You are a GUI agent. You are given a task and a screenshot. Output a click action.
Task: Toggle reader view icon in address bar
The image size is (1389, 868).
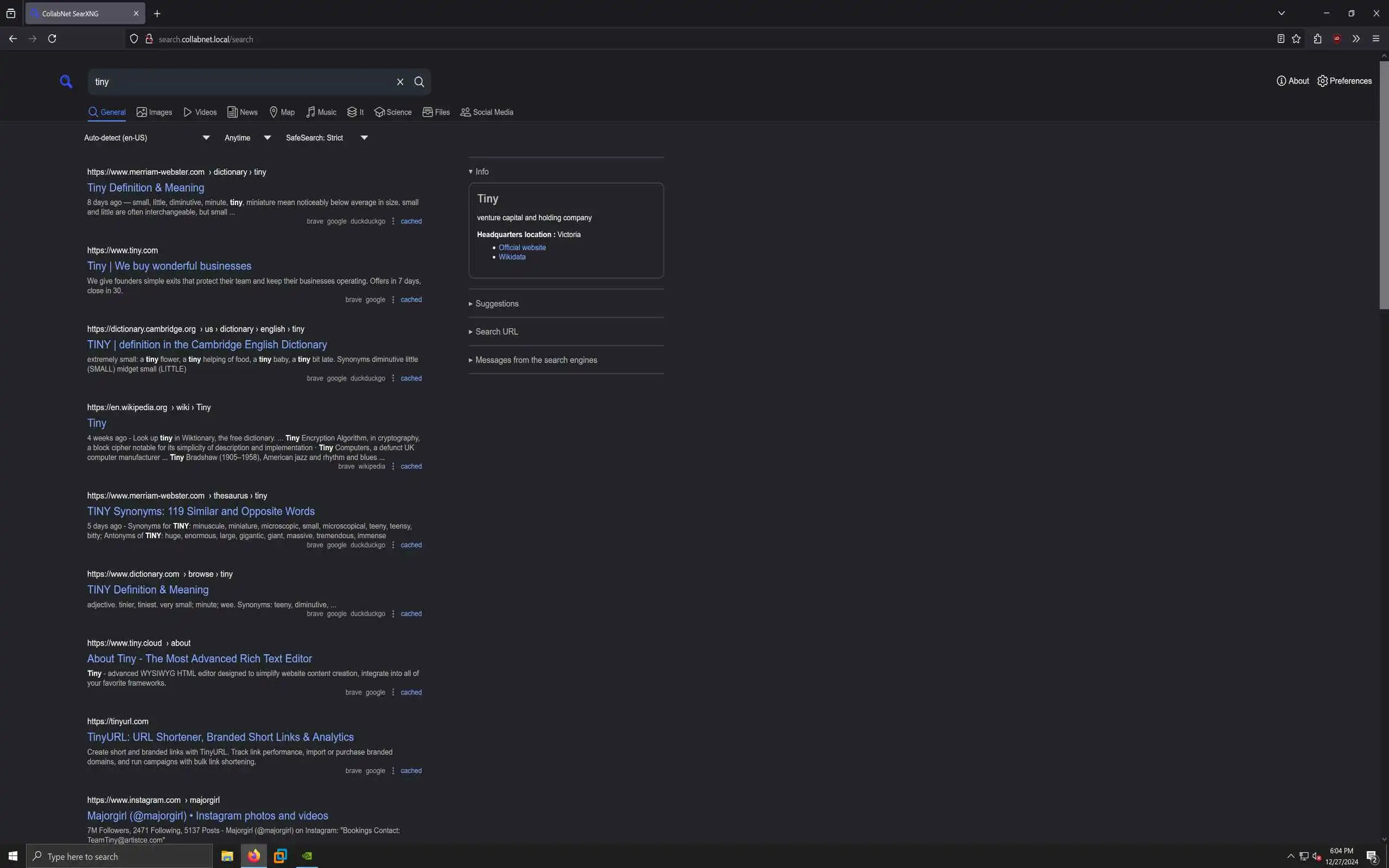tap(1280, 39)
